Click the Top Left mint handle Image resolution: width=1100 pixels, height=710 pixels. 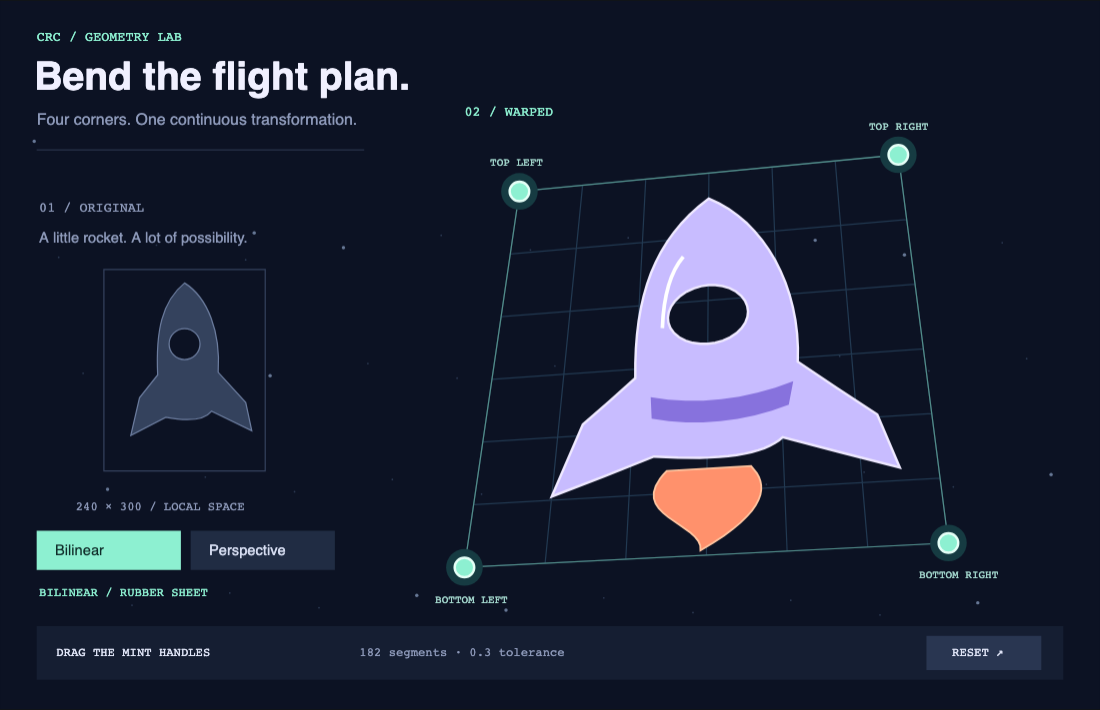coord(519,192)
